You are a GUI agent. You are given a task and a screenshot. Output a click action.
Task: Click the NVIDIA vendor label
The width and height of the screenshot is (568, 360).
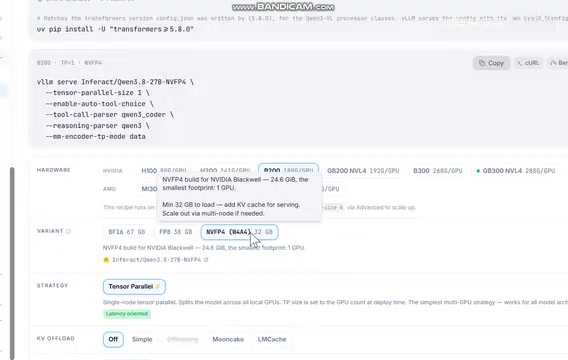(113, 171)
